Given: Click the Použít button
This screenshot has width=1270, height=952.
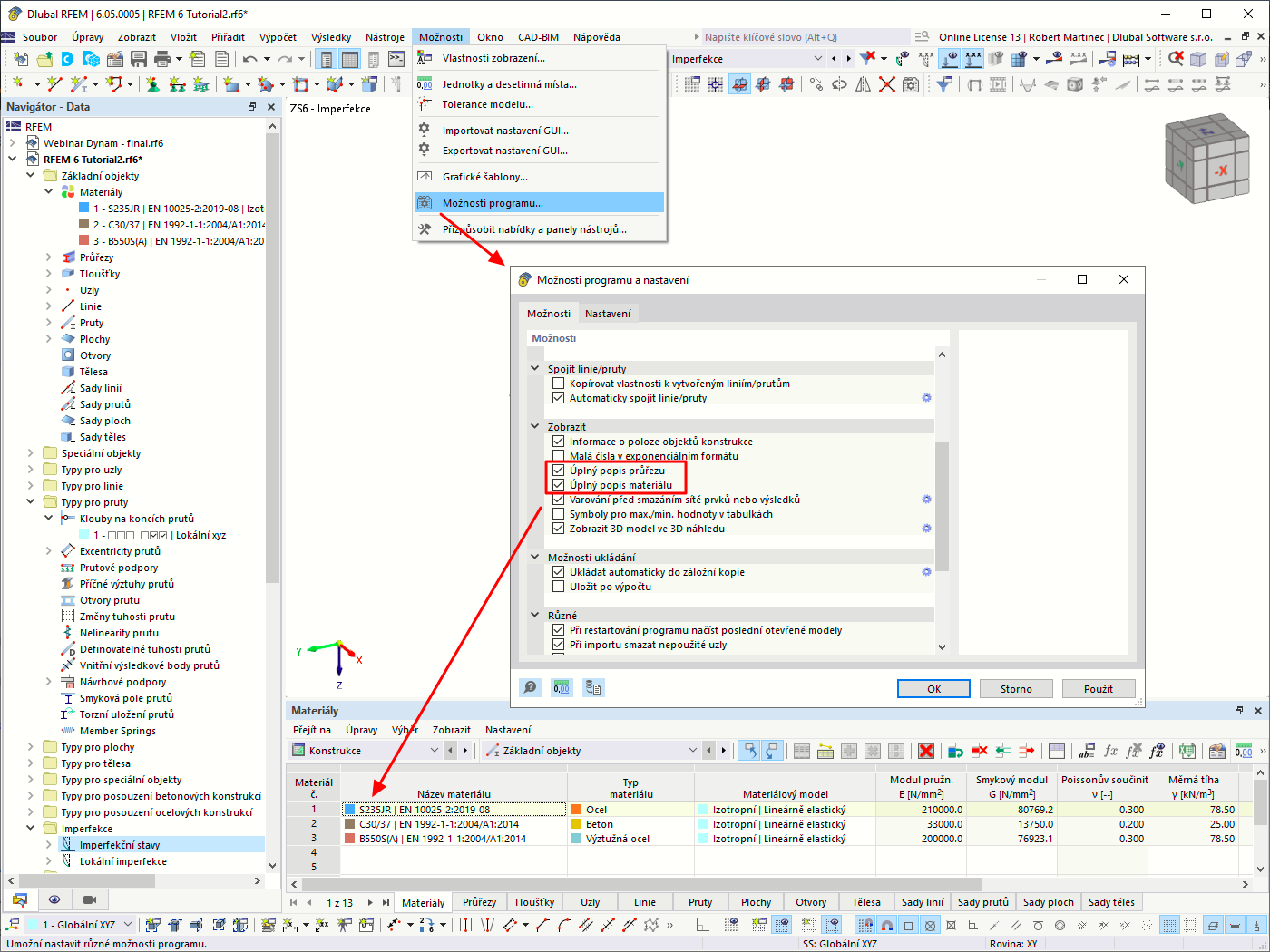Looking at the screenshot, I should coord(1099,689).
